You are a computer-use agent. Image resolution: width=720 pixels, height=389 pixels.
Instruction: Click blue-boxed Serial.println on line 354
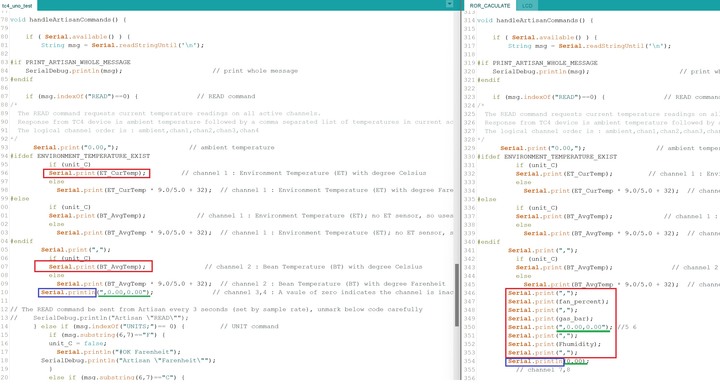[x=535, y=361]
